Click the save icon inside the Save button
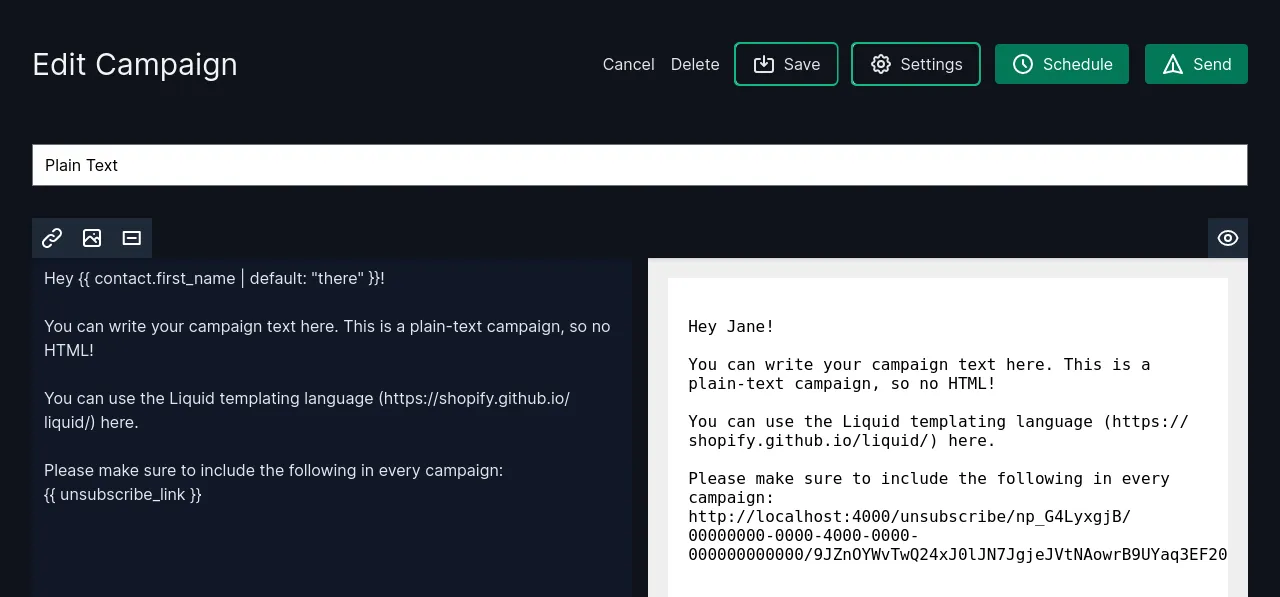The height and width of the screenshot is (597, 1280). tap(764, 64)
